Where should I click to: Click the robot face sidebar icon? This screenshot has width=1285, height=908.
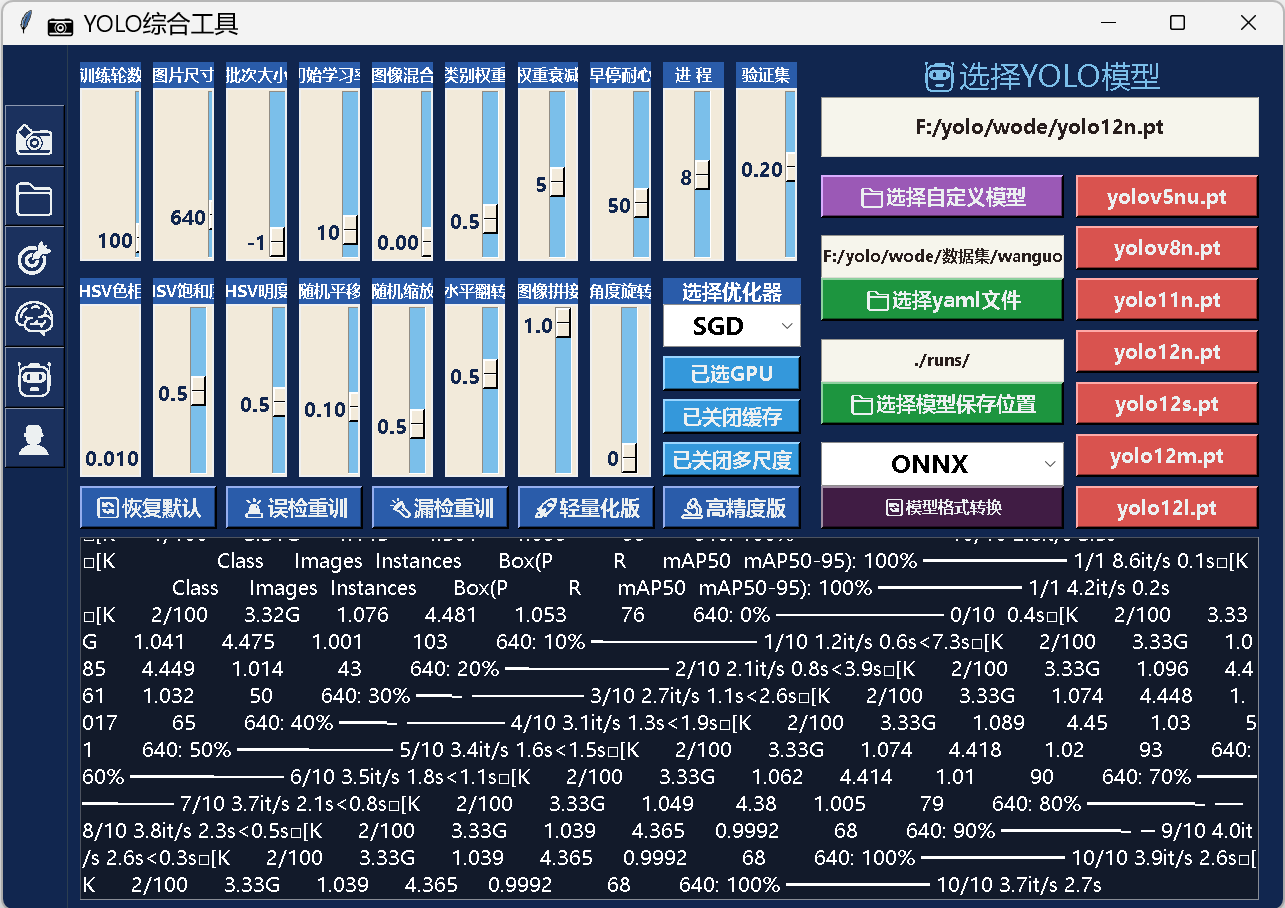(34, 379)
